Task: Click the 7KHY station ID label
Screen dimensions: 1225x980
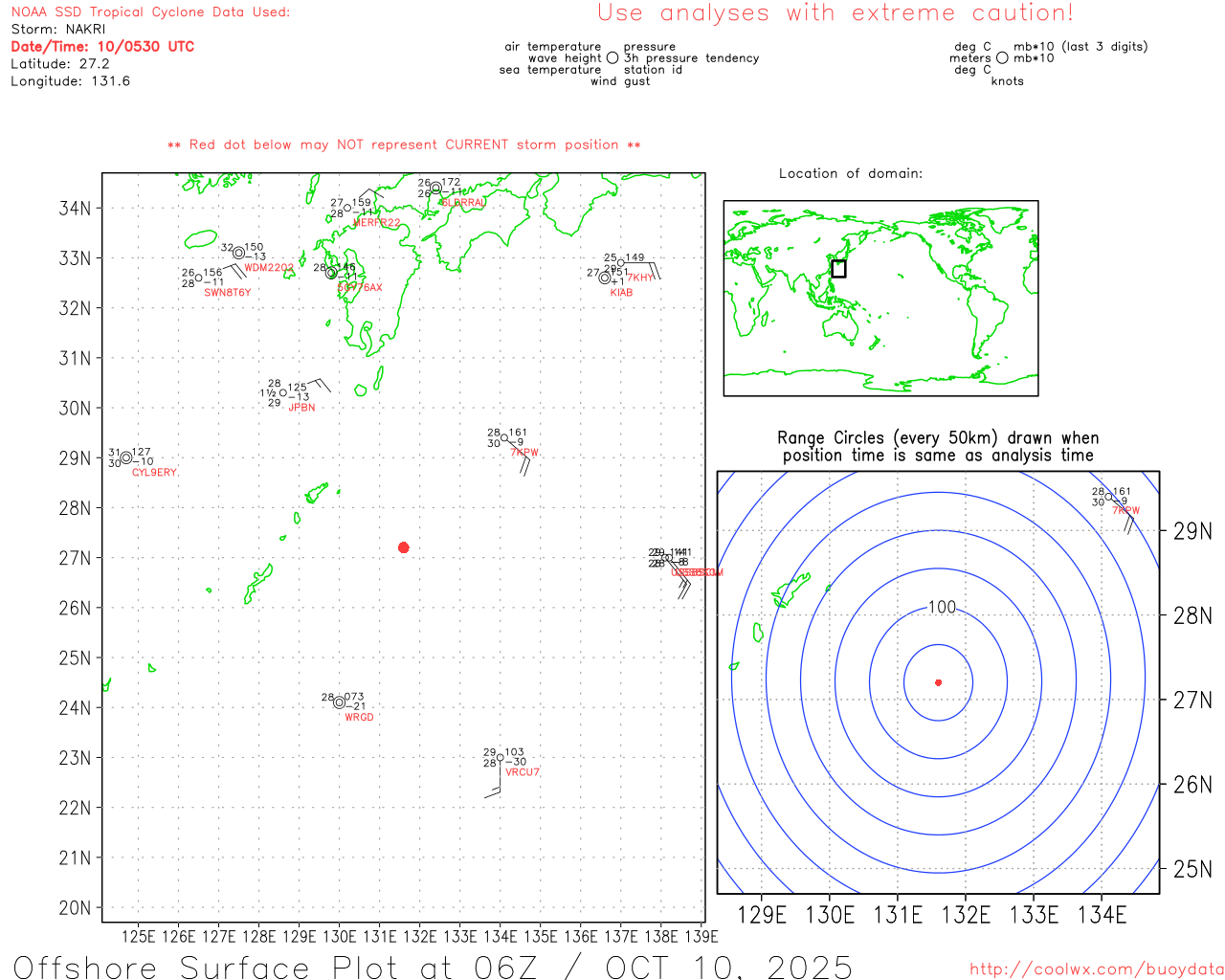Action: coord(640,278)
